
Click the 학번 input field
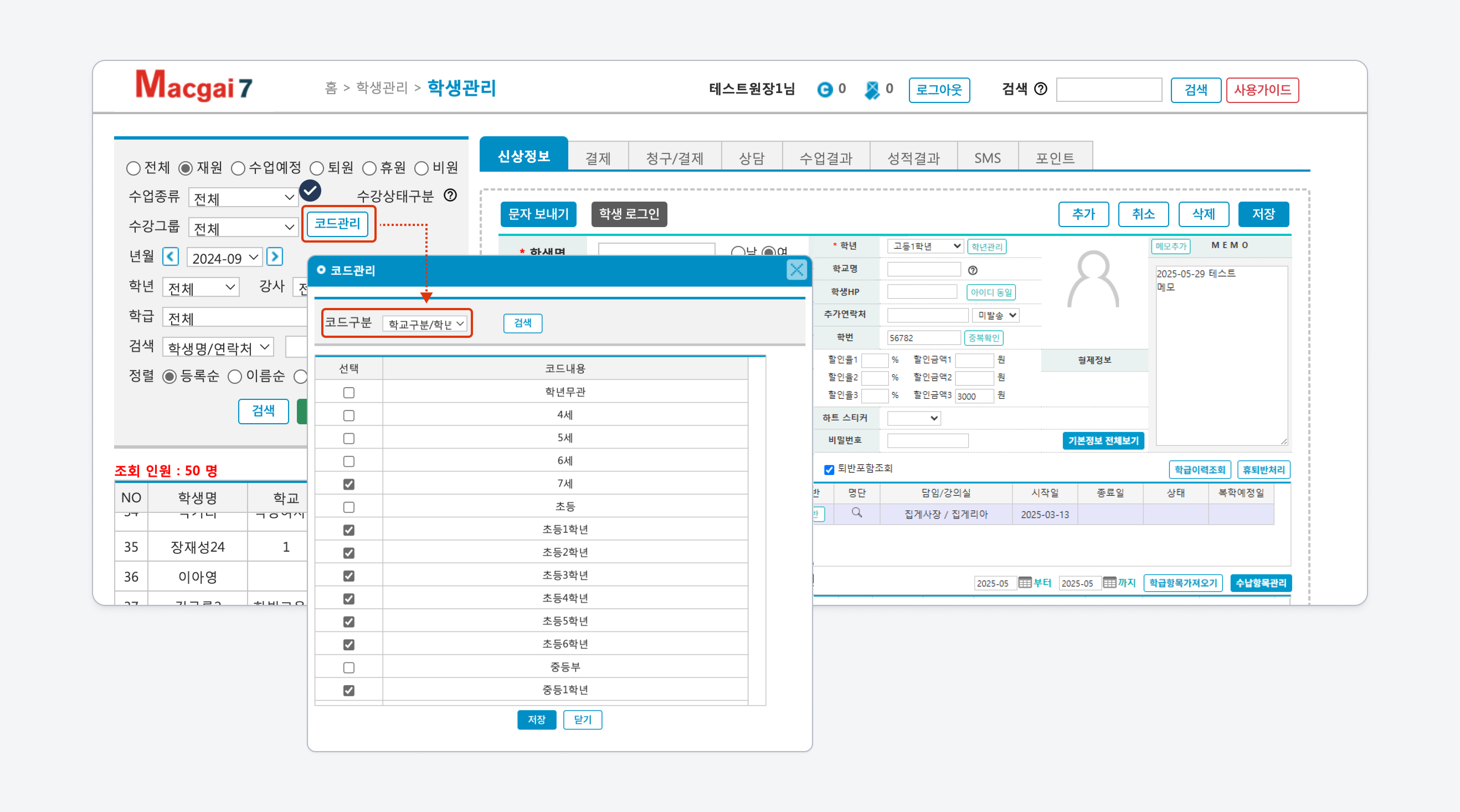(x=924, y=338)
